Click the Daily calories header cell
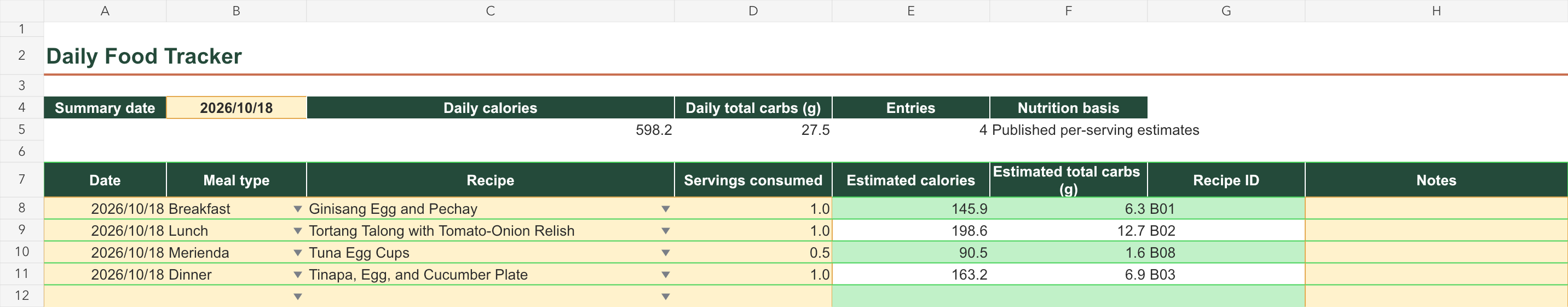 pyautogui.click(x=490, y=108)
